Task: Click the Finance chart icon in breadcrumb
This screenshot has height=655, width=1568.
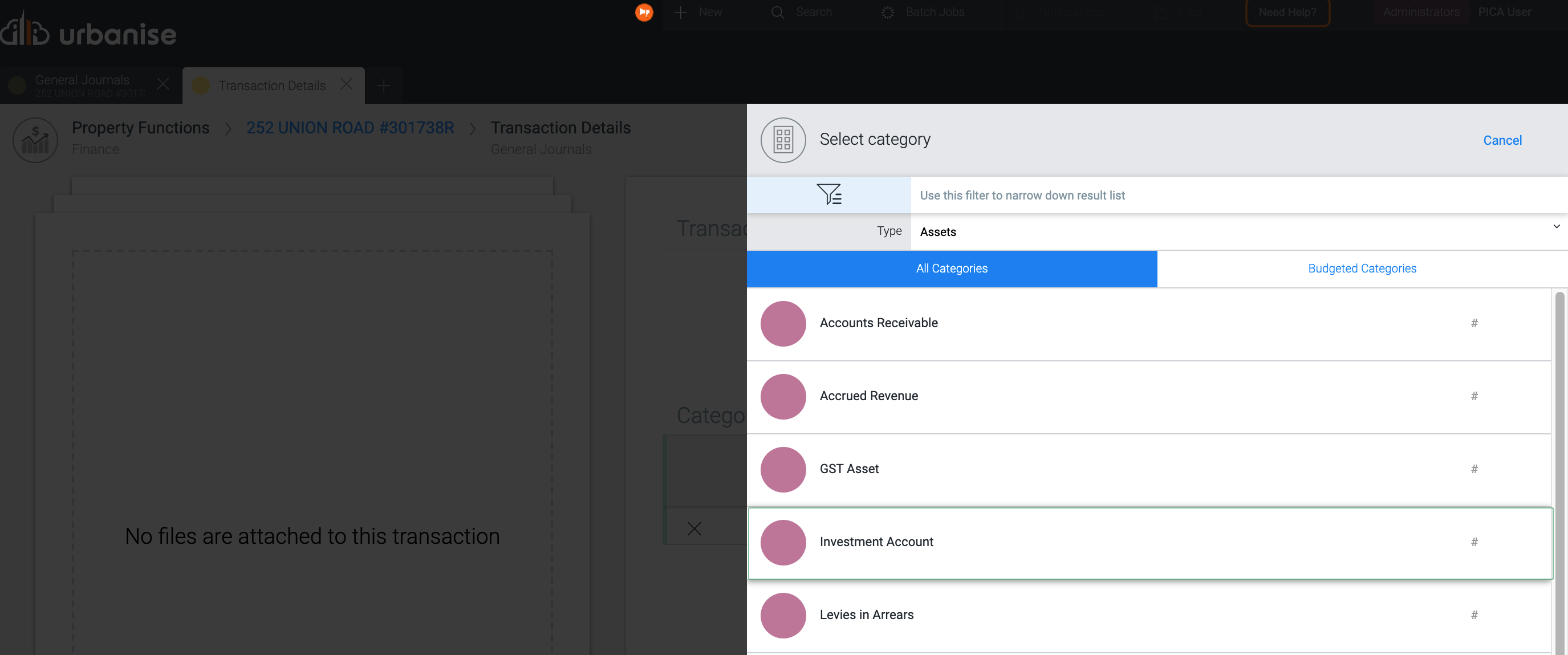Action: click(35, 140)
